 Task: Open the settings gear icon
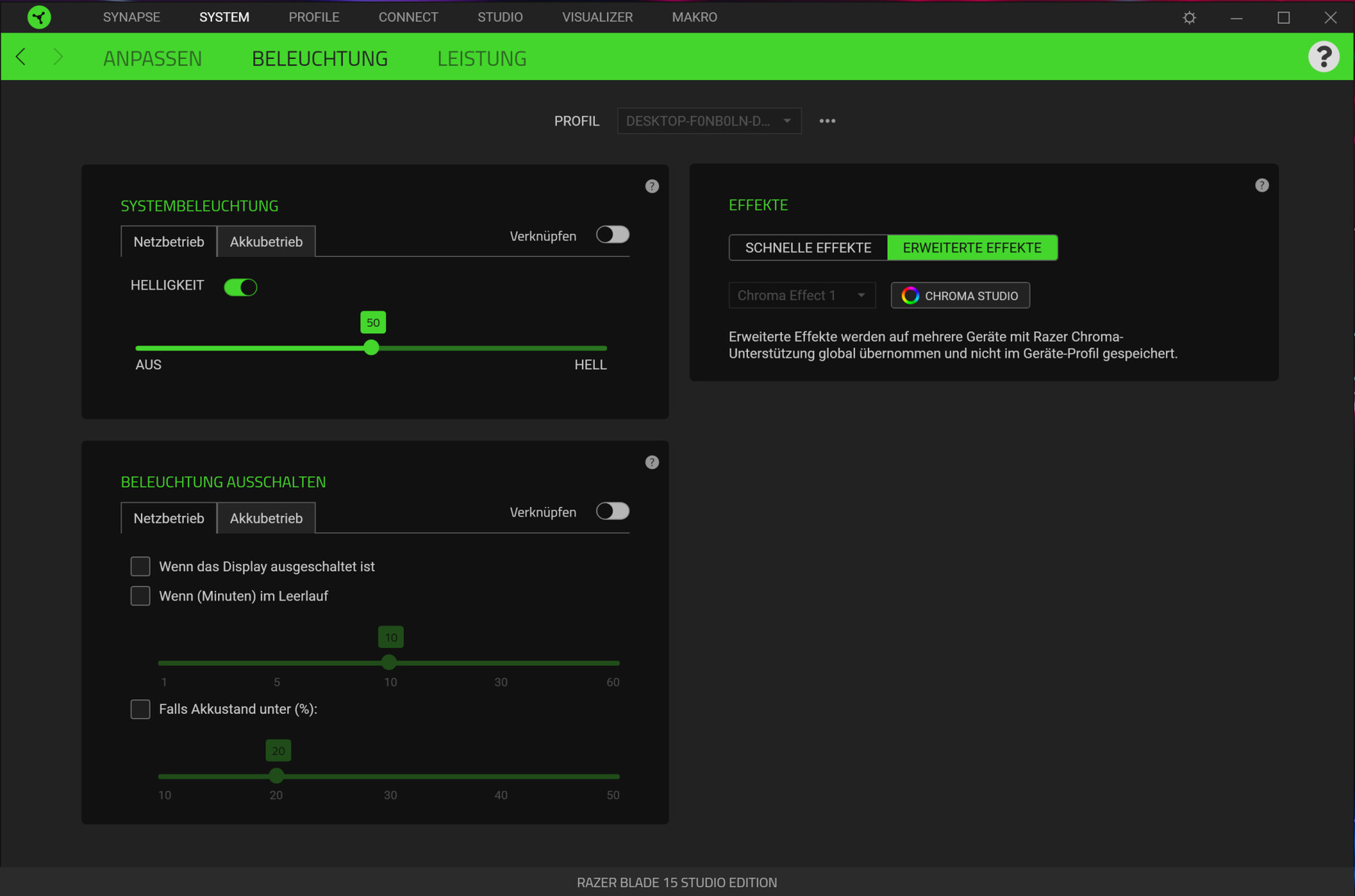tap(1189, 17)
